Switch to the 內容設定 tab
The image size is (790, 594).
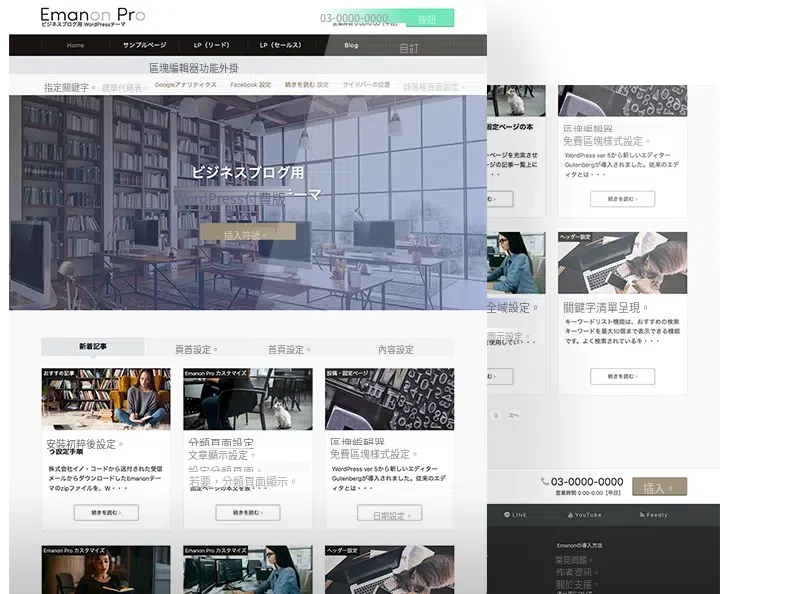(x=396, y=350)
